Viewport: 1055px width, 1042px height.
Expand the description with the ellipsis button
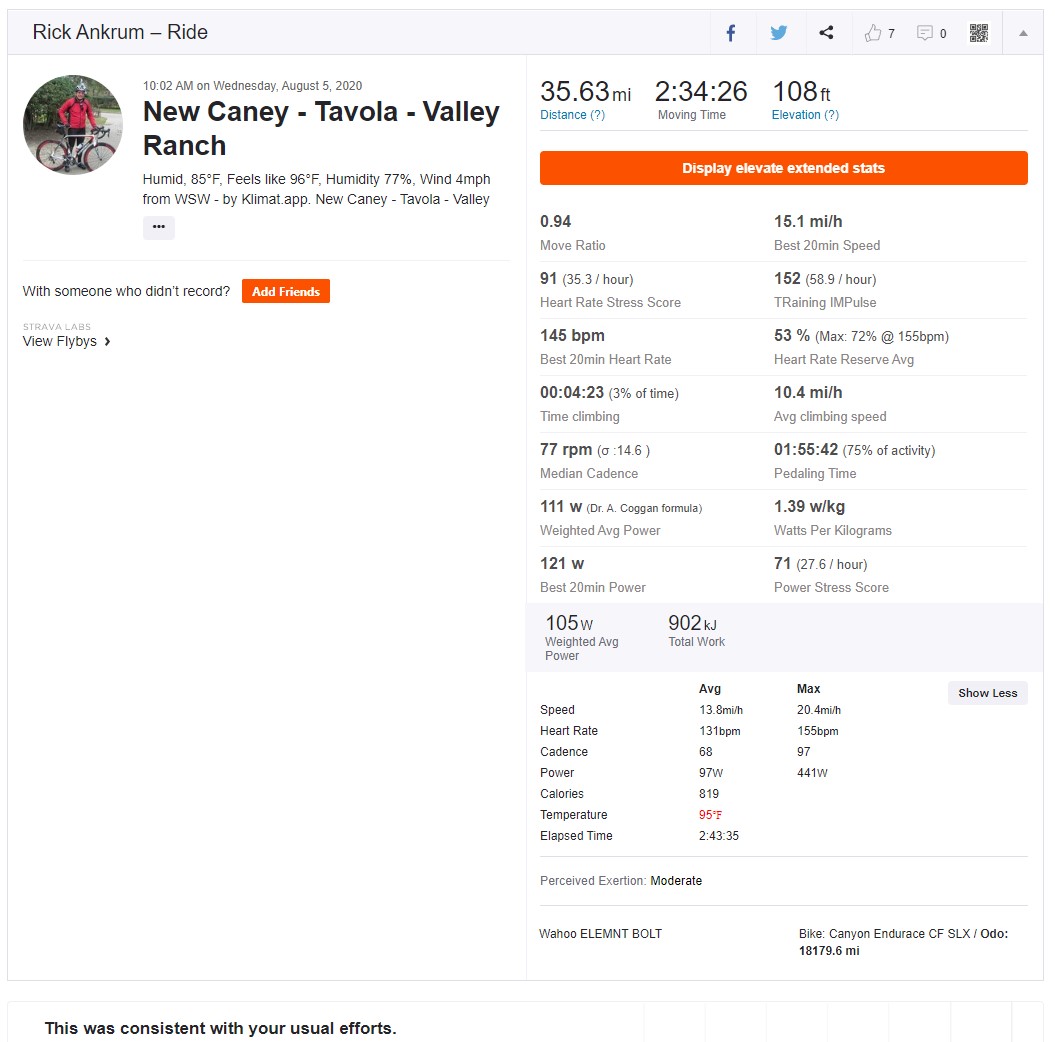159,227
